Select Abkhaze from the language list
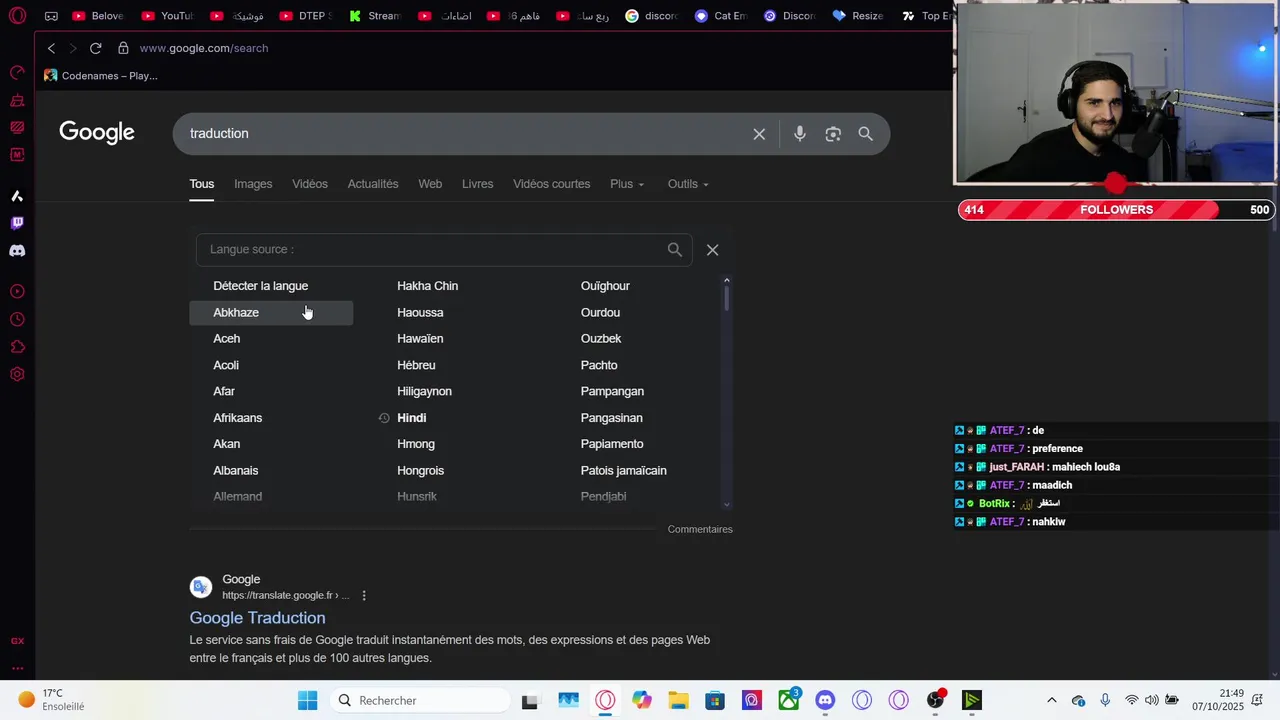This screenshot has height=720, width=1280. pos(271,313)
